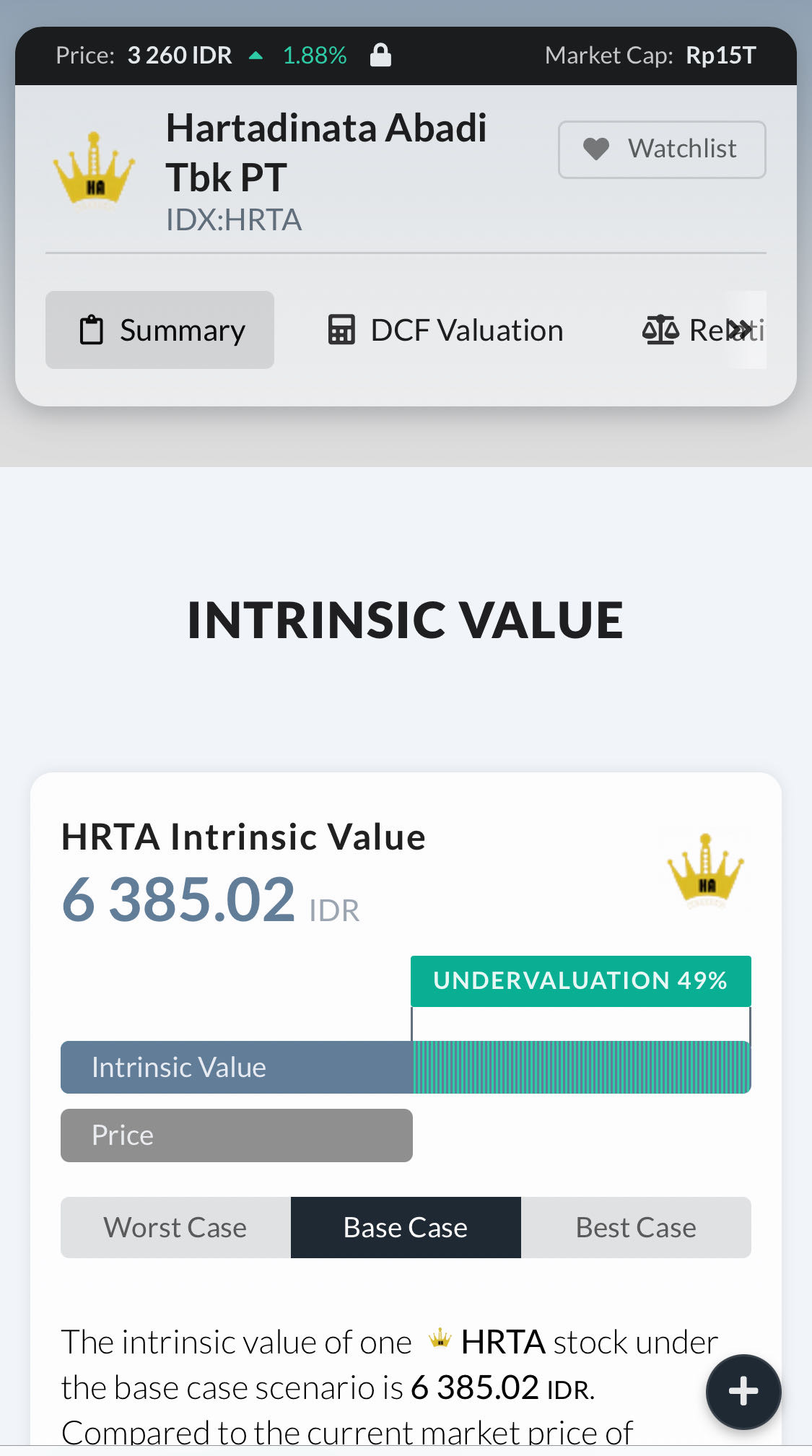Open the Summary tab

point(160,330)
